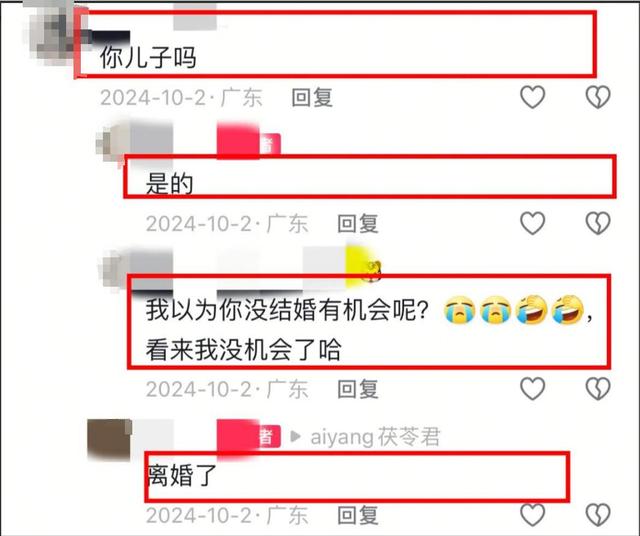
Task: Open the brown avatar beside '离婚了'
Action: click(109, 440)
